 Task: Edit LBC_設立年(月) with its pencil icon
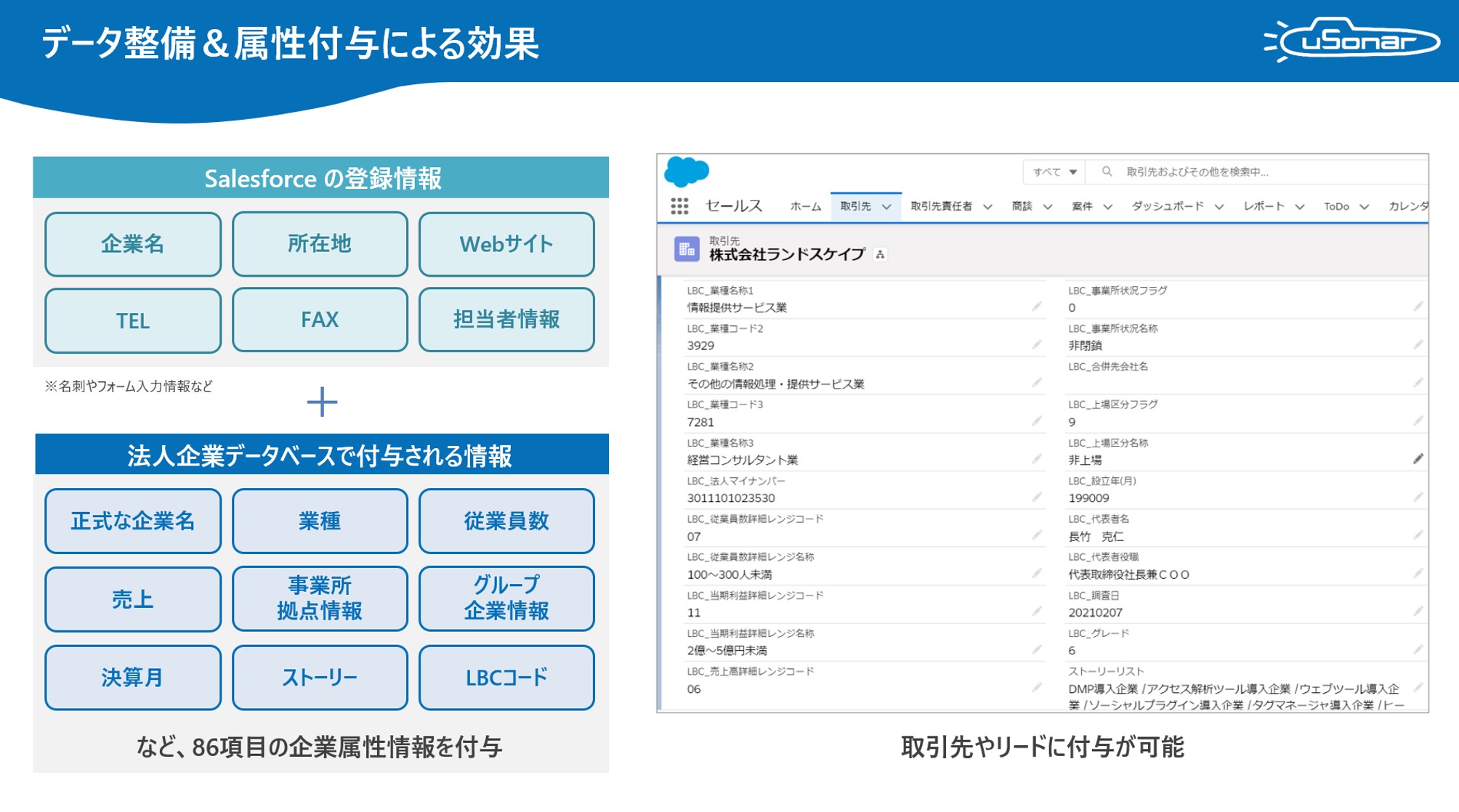(1418, 498)
